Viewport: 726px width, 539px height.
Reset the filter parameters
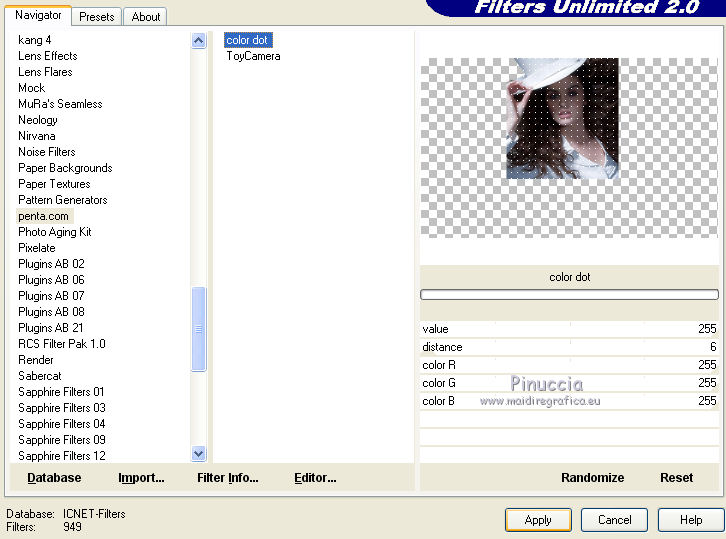[676, 477]
